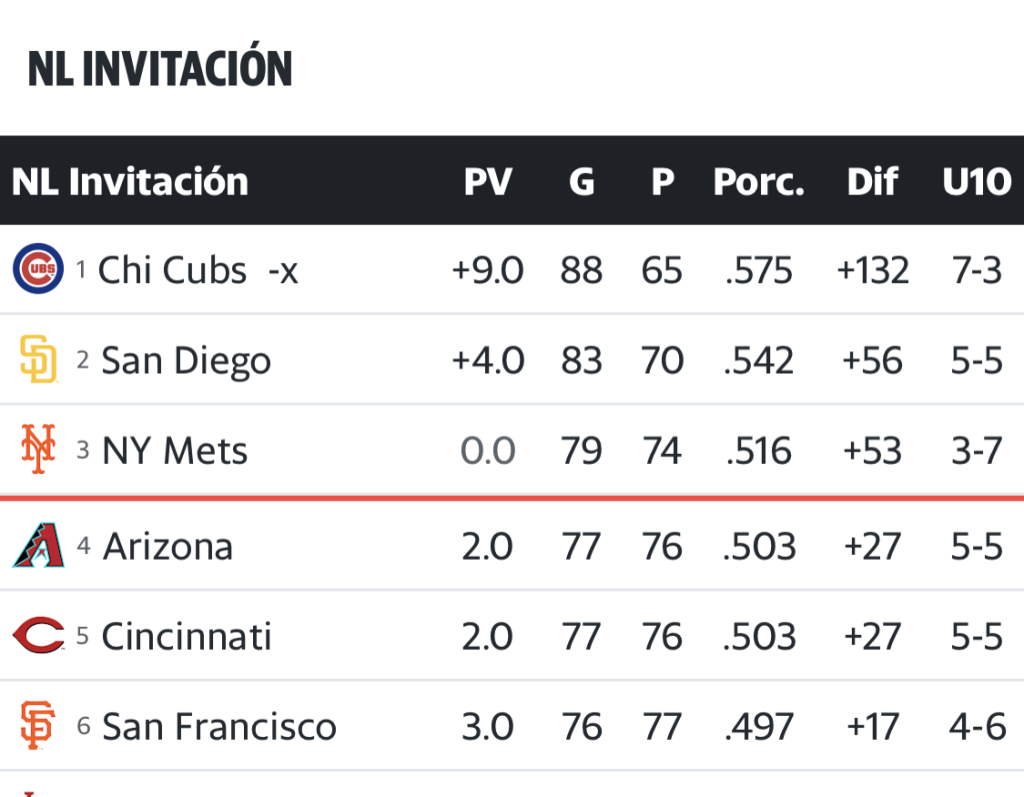Click the Chicago Cubs team logo

click(x=38, y=269)
